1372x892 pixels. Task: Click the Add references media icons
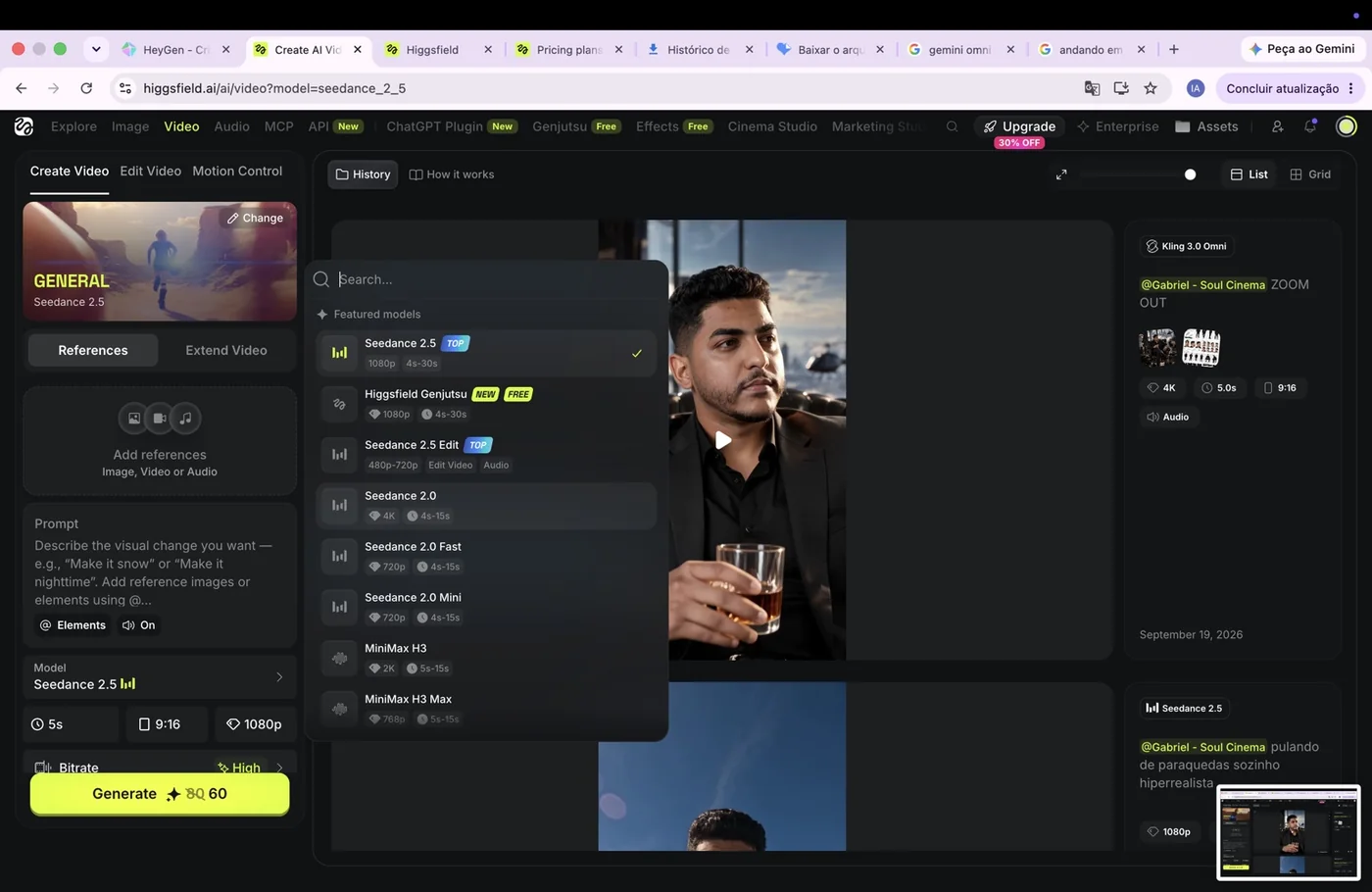tap(160, 419)
